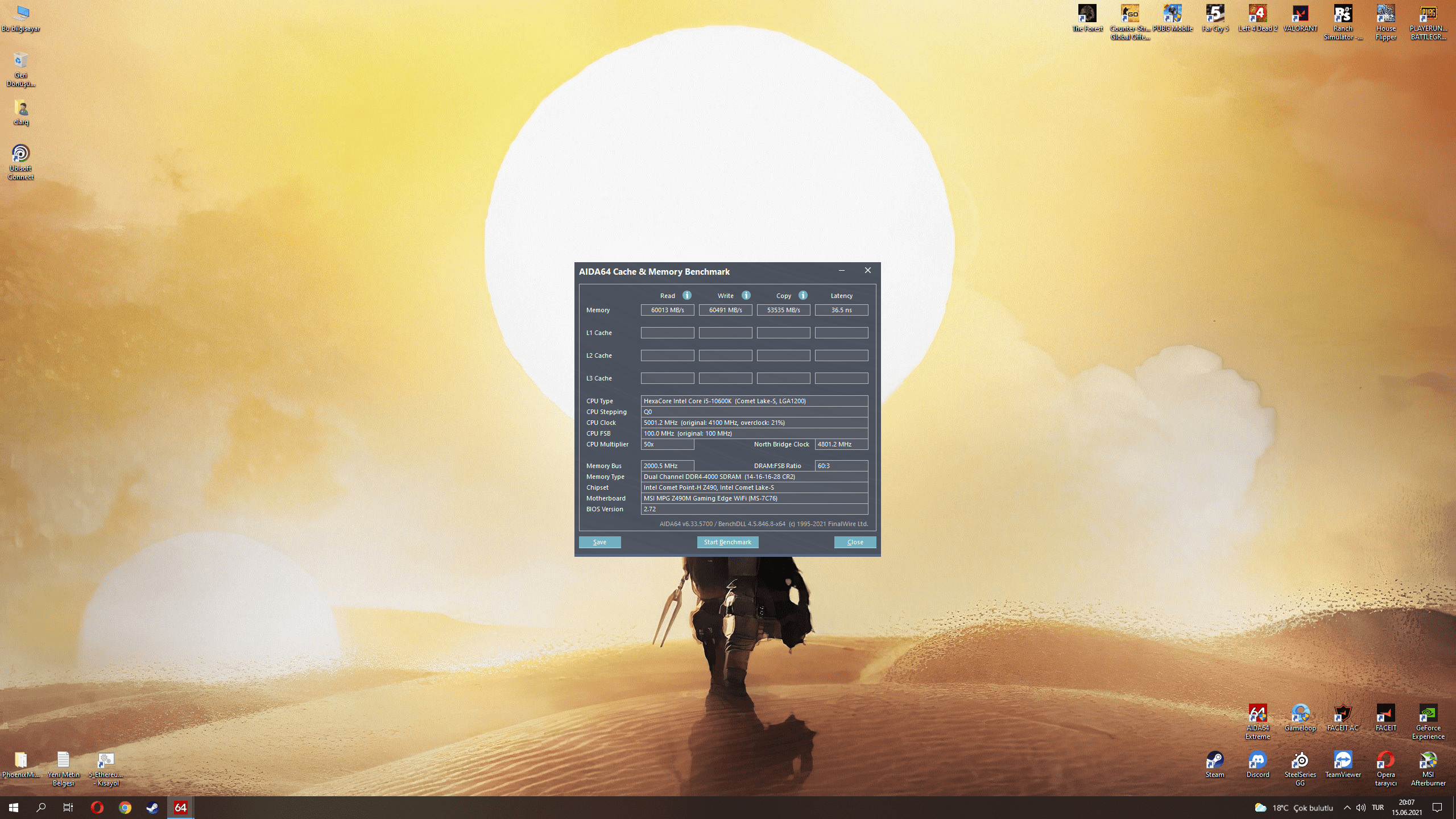The image size is (1456, 819).
Task: Select the CPU Type text row
Action: coord(755,401)
